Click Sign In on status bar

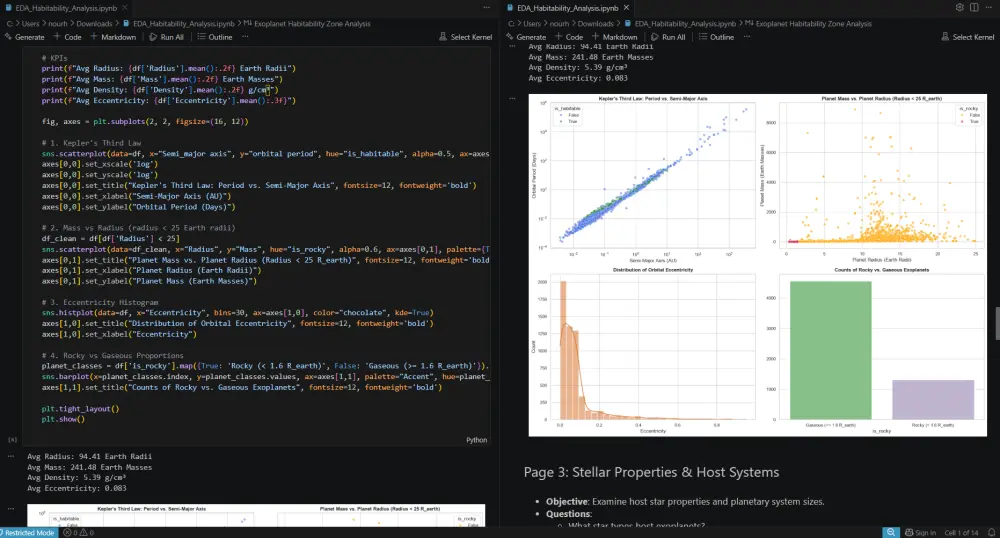[920, 533]
